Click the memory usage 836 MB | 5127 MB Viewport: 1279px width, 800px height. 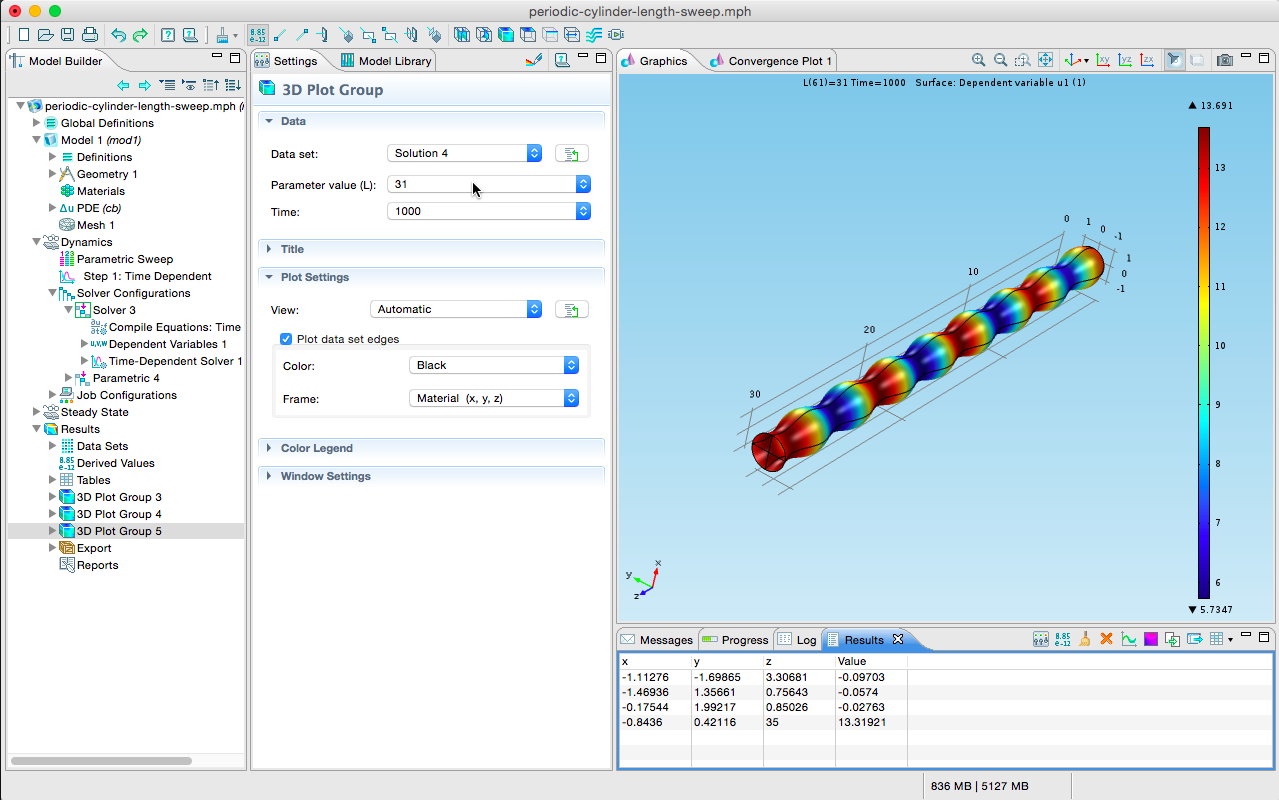[x=979, y=786]
